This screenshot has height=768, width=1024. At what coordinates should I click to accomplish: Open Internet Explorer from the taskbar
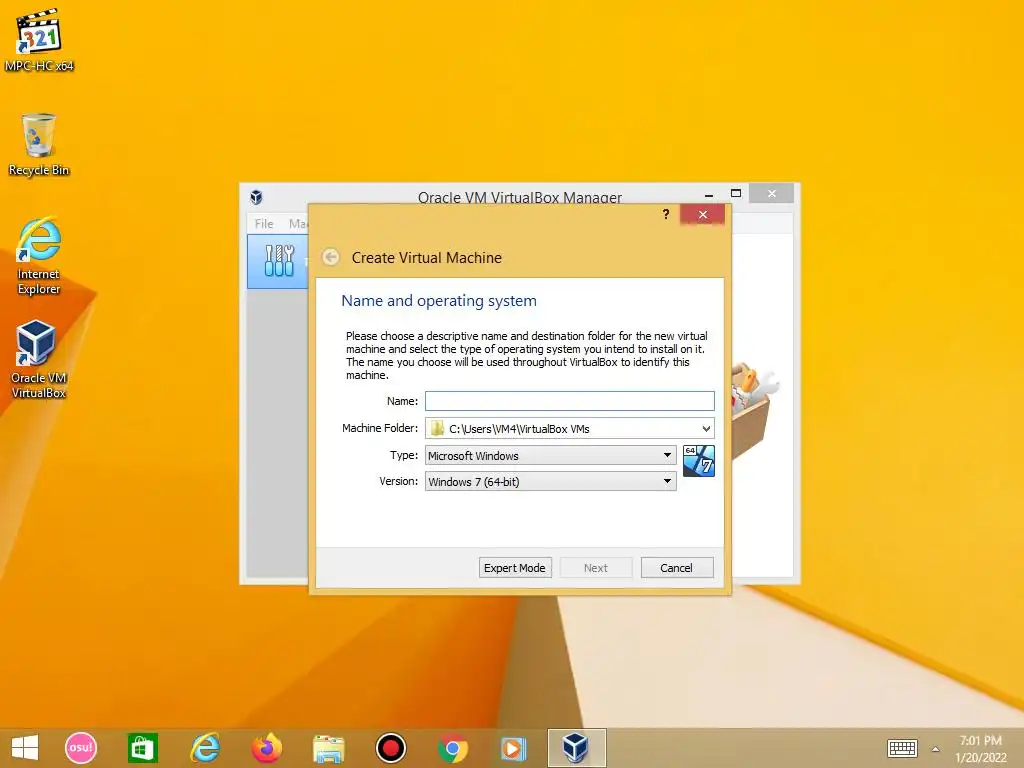click(x=204, y=748)
